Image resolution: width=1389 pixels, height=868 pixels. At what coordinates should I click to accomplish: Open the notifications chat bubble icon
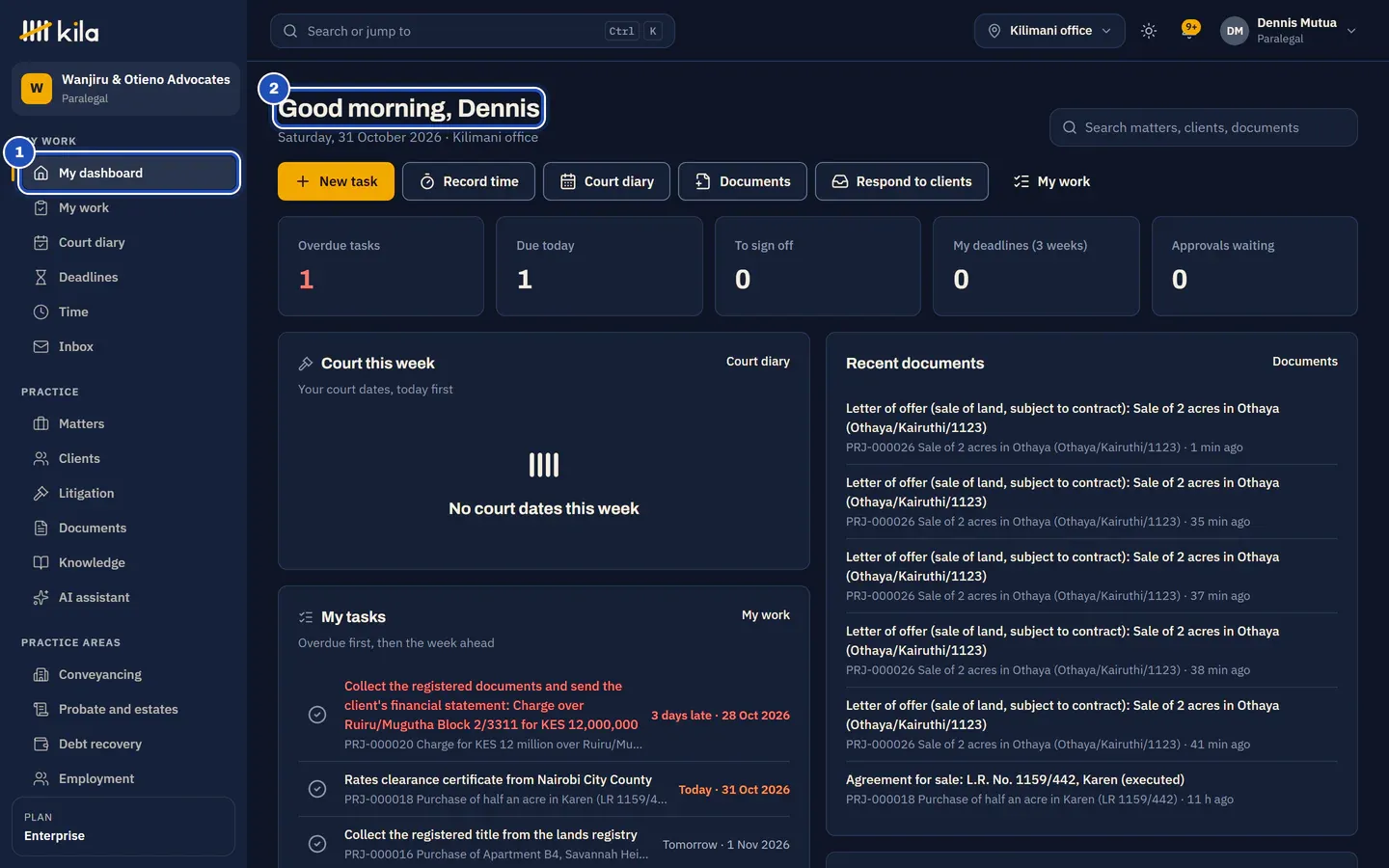coord(1190,30)
